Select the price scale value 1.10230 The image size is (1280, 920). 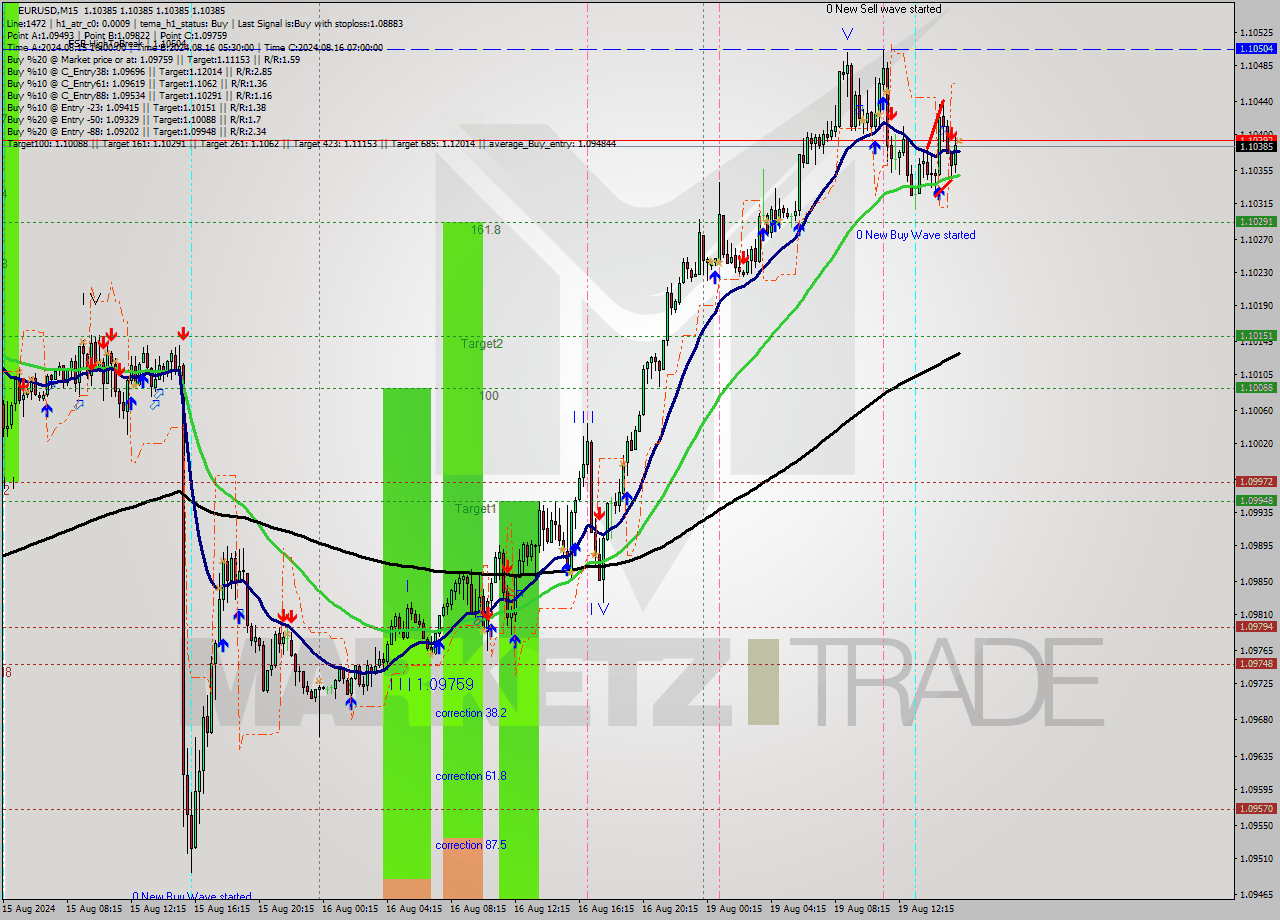(x=1258, y=273)
